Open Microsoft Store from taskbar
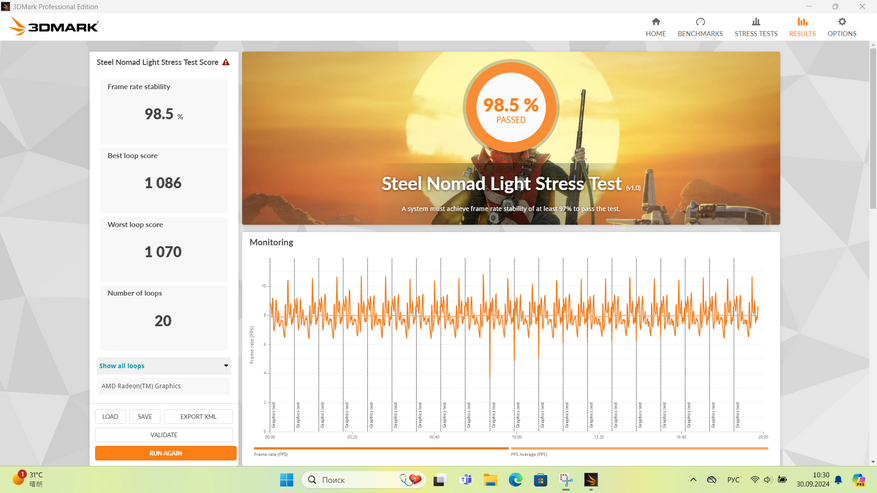This screenshot has width=877, height=493. 540,480
